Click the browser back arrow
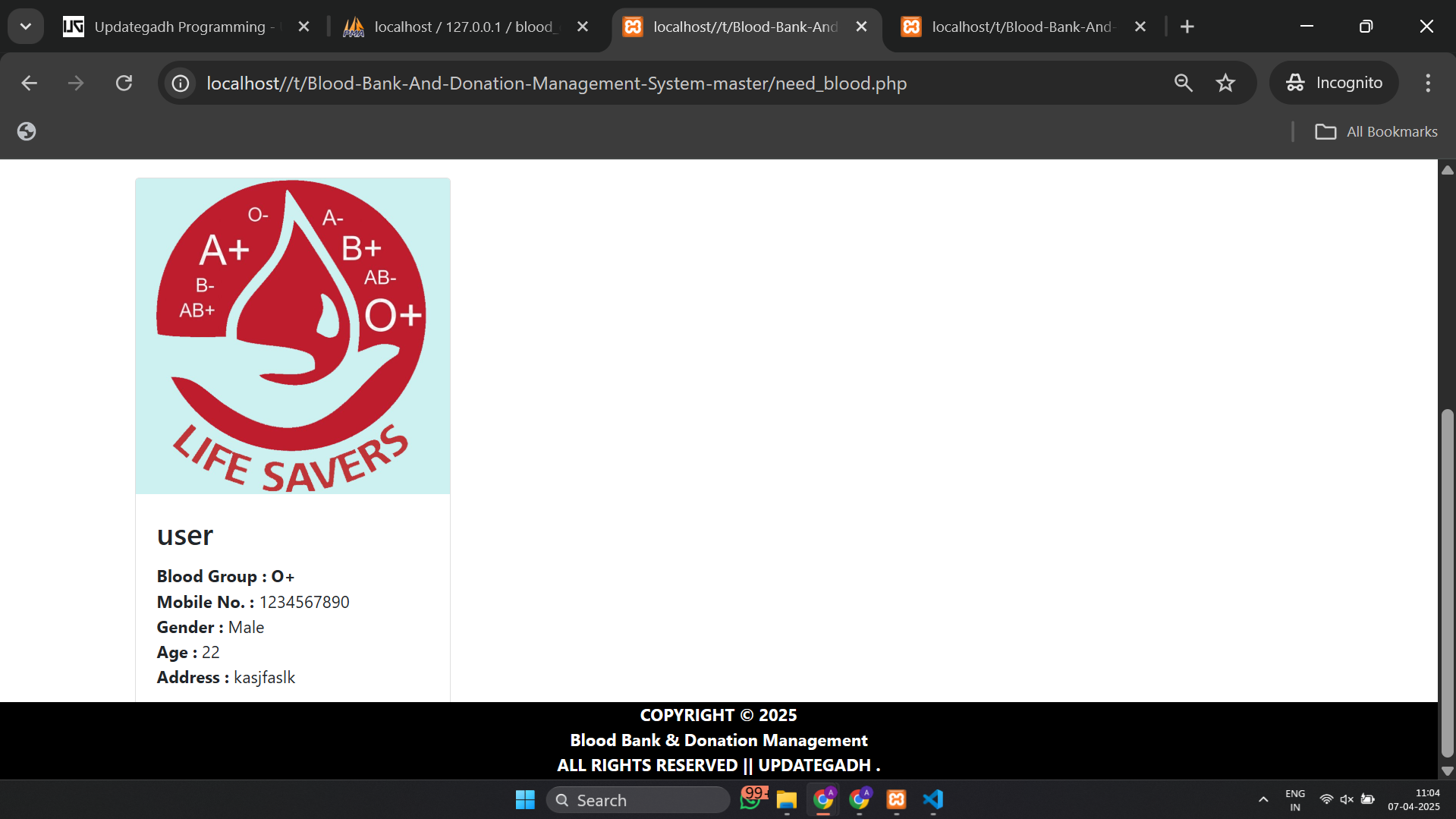The height and width of the screenshot is (819, 1456). 29,83
